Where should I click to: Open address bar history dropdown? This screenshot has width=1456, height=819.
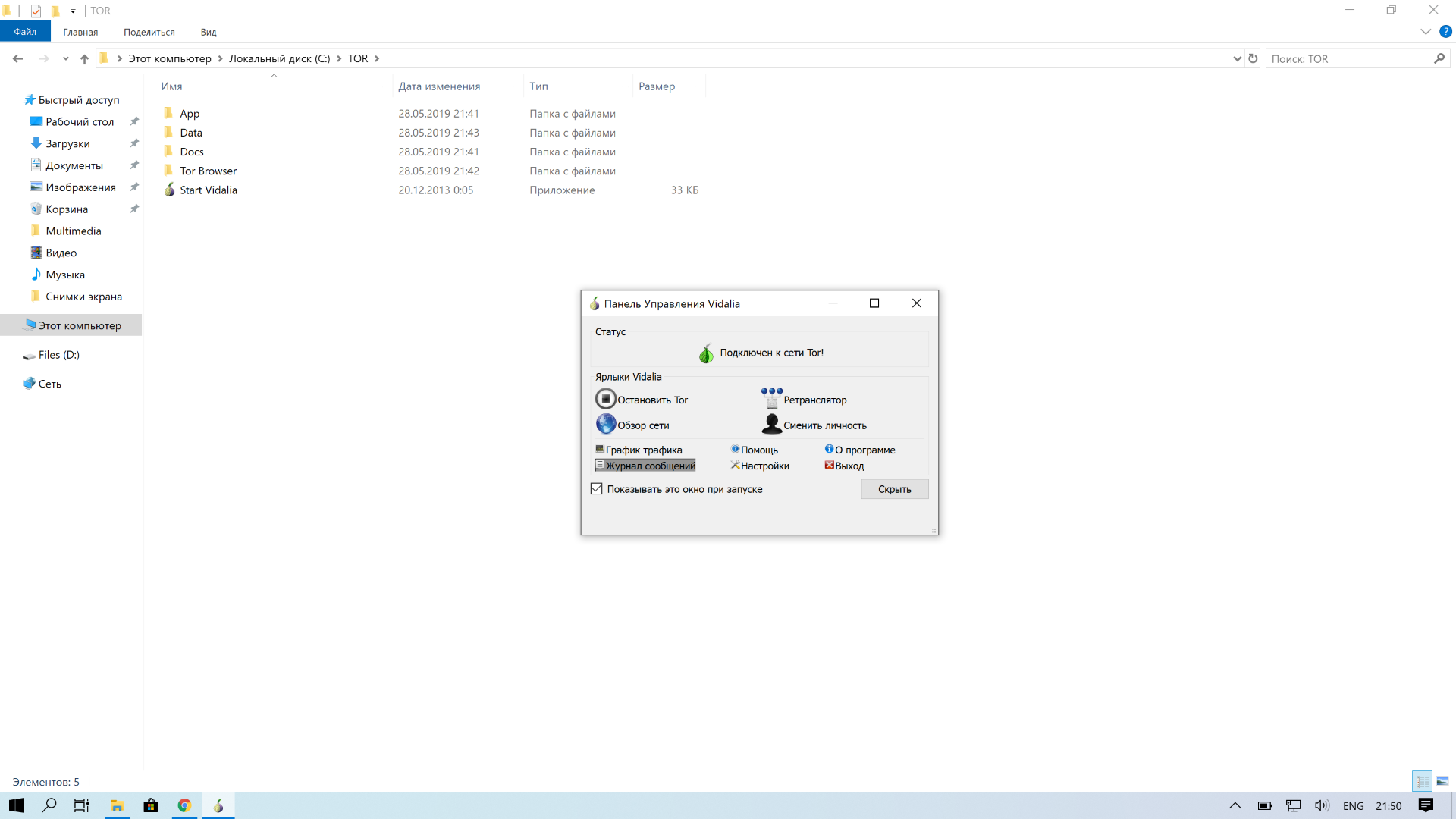(1238, 58)
